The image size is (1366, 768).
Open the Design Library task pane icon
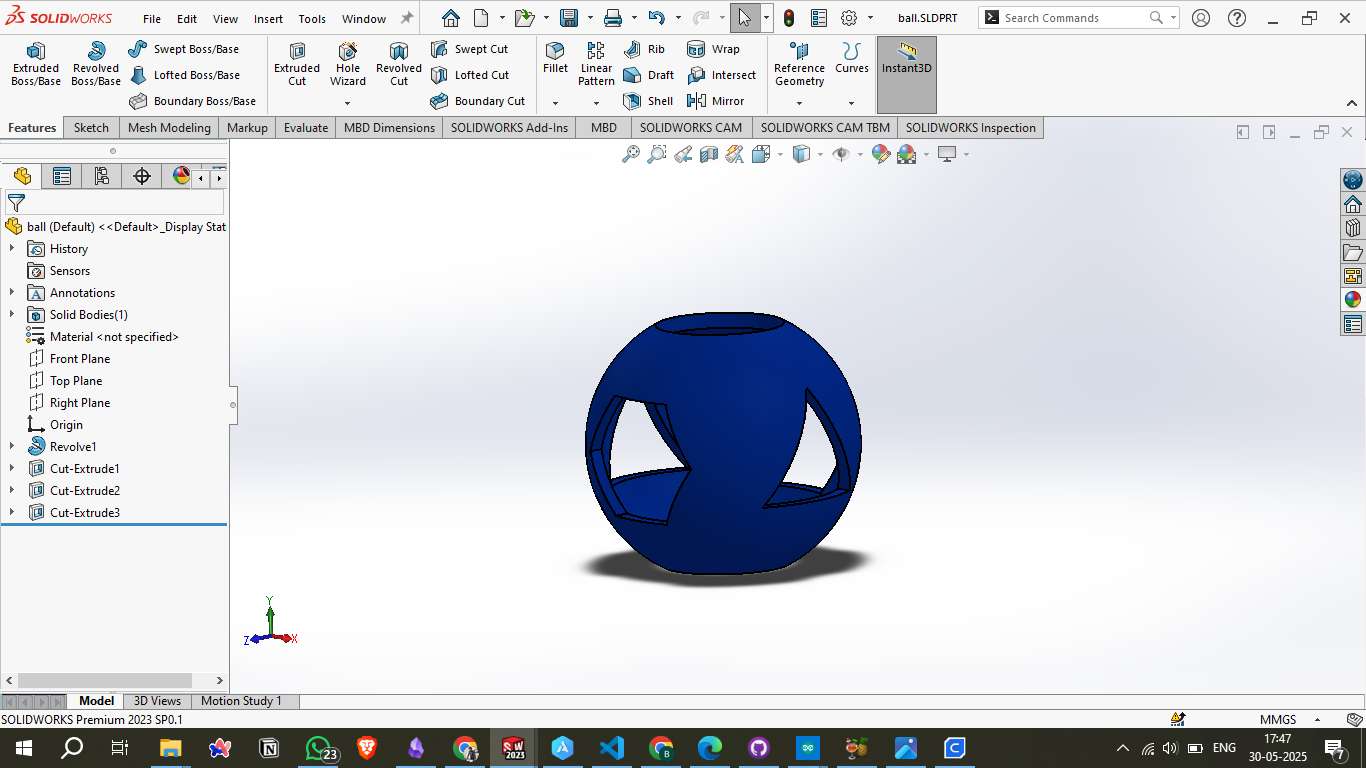1353,229
